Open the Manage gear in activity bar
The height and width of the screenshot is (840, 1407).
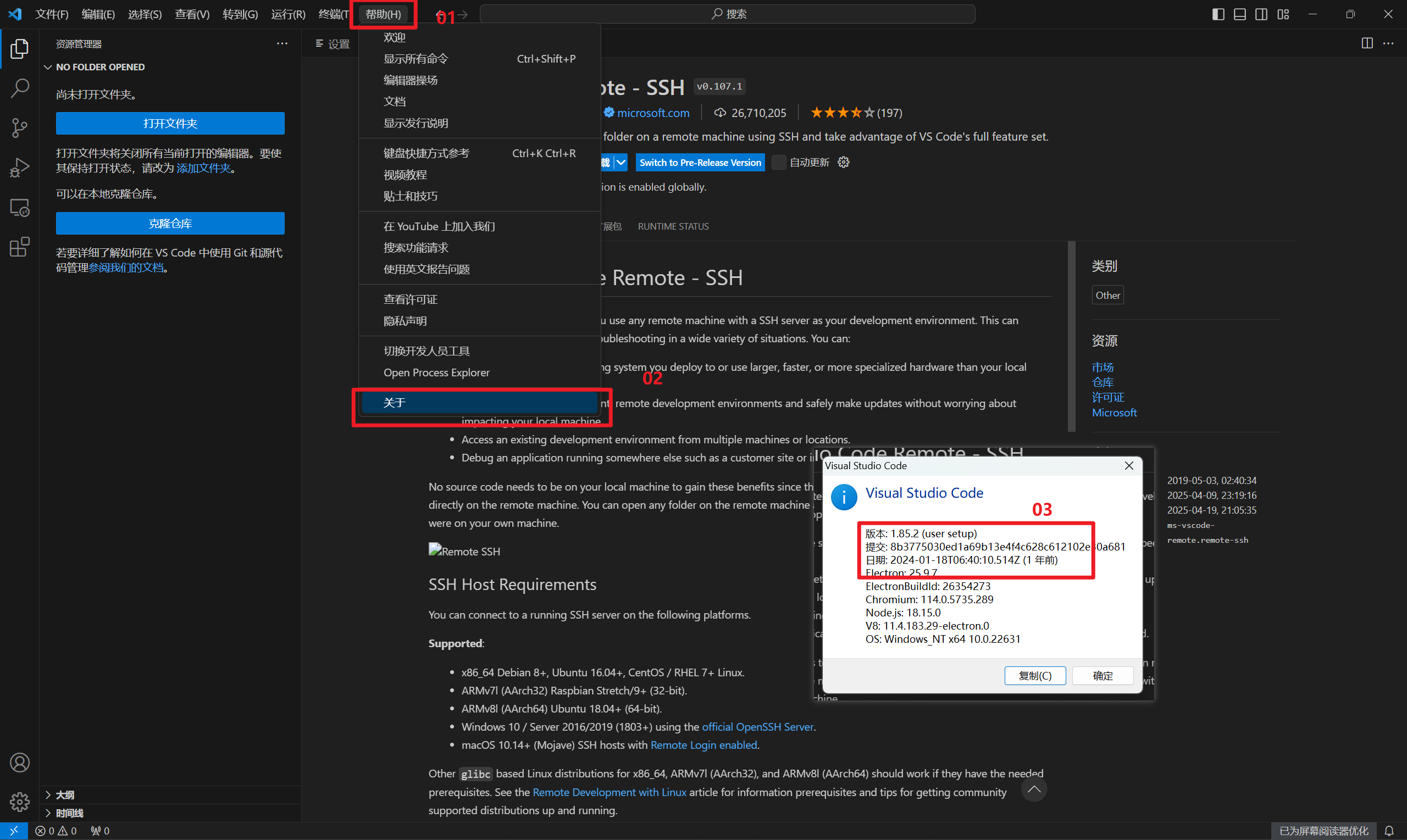pyautogui.click(x=20, y=801)
